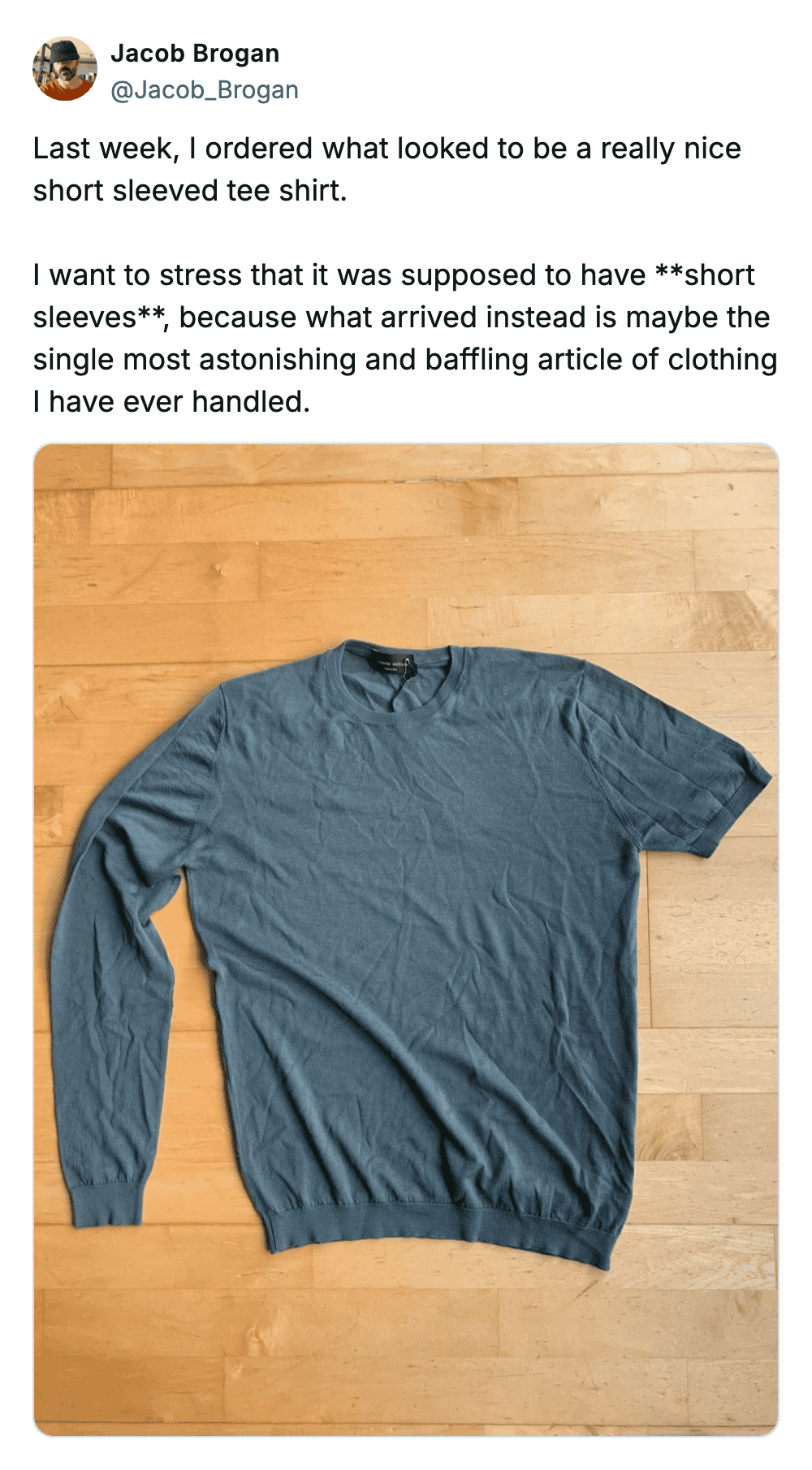Image resolution: width=812 pixels, height=1470 pixels.
Task: Click the word "sleeves**" in the tweet
Action: point(101,318)
